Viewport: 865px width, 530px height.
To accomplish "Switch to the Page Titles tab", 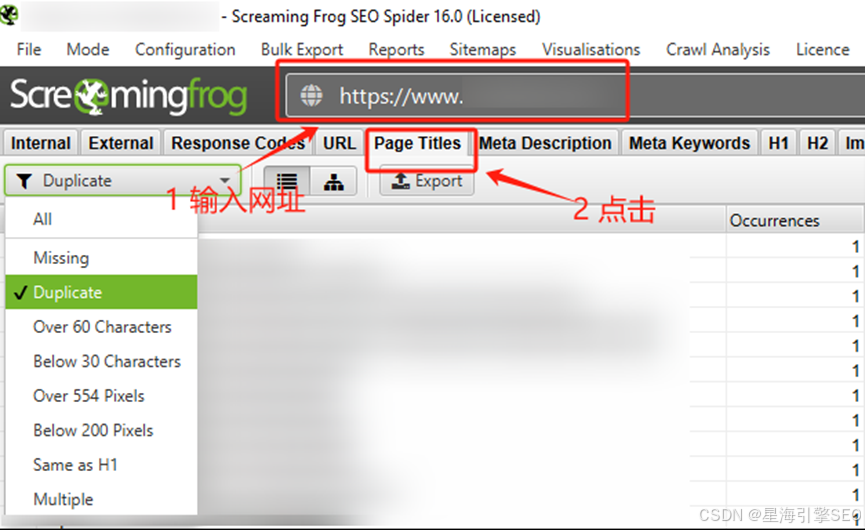I will (x=418, y=143).
